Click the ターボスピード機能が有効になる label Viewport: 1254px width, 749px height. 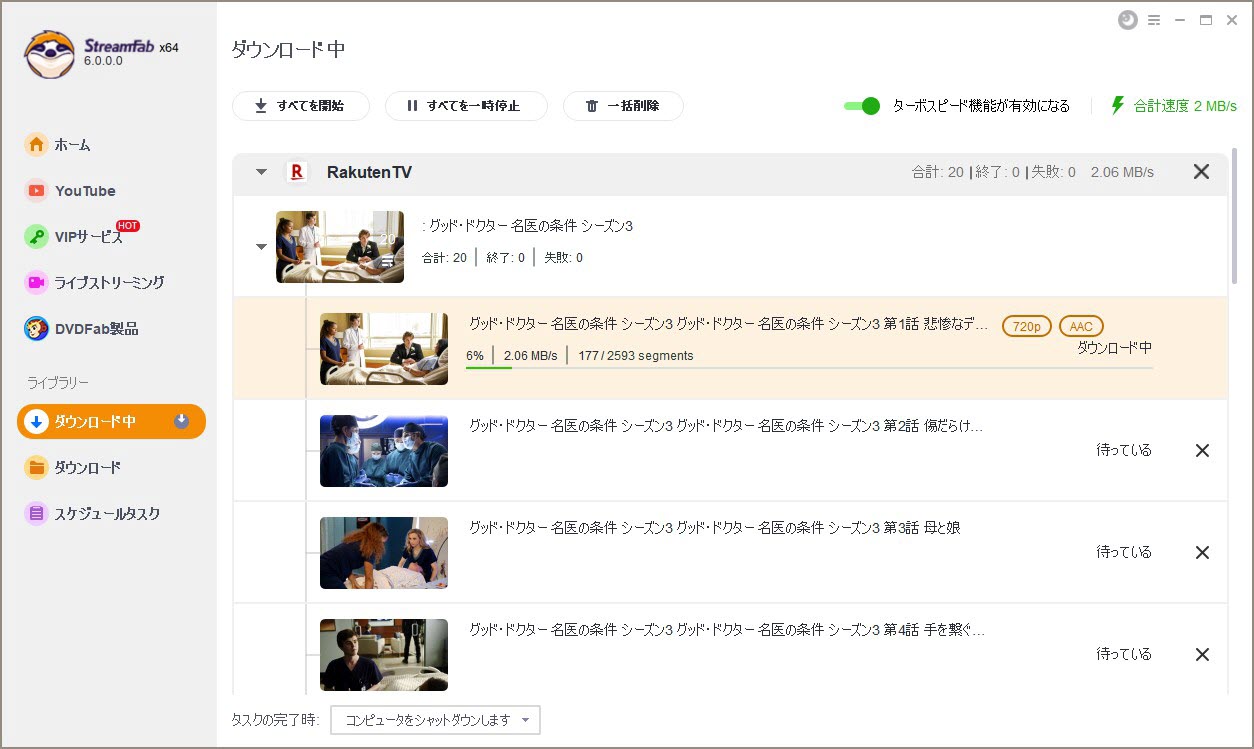pyautogui.click(x=981, y=106)
